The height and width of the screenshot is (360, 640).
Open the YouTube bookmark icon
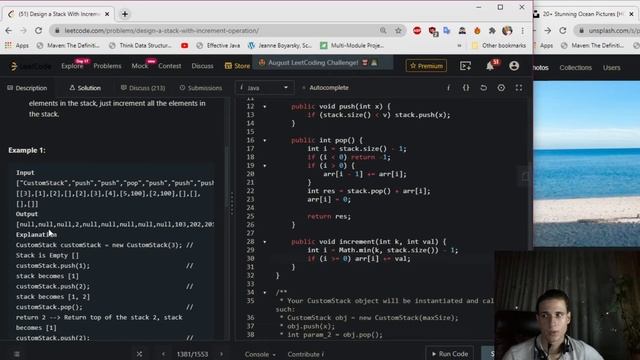click(x=184, y=46)
